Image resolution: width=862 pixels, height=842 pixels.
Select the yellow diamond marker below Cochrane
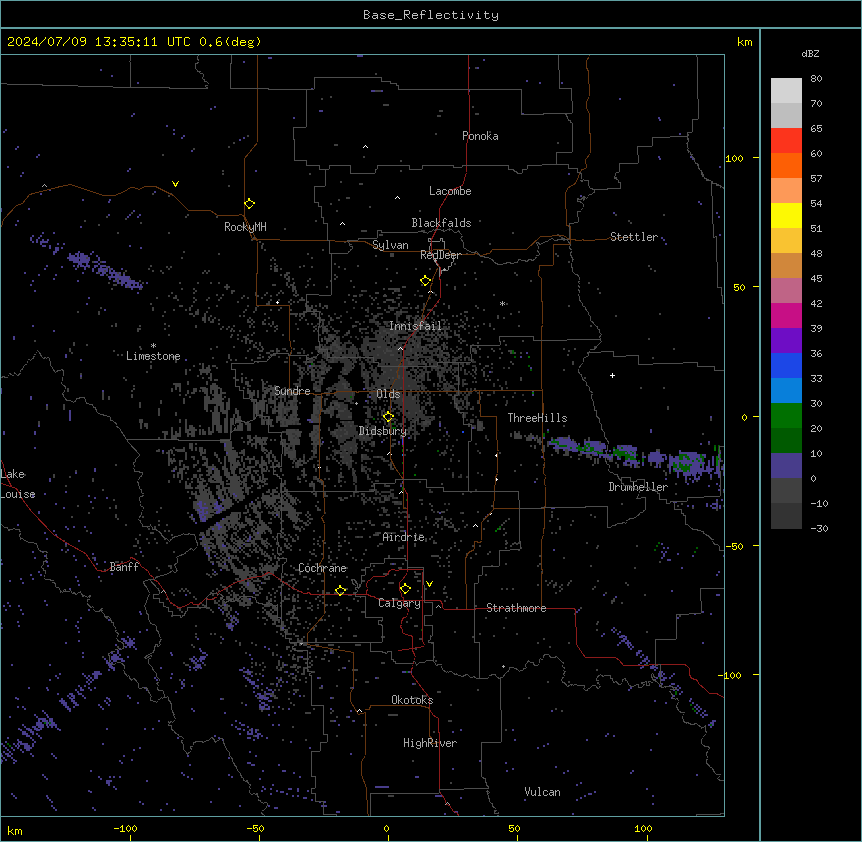pos(340,591)
